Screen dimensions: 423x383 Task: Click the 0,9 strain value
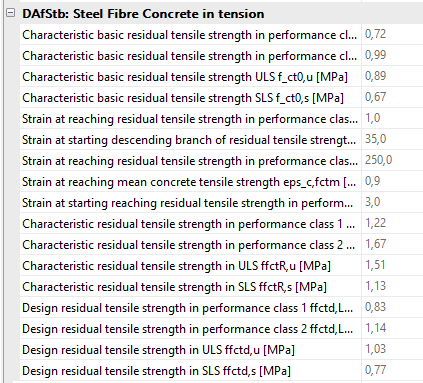pos(392,181)
